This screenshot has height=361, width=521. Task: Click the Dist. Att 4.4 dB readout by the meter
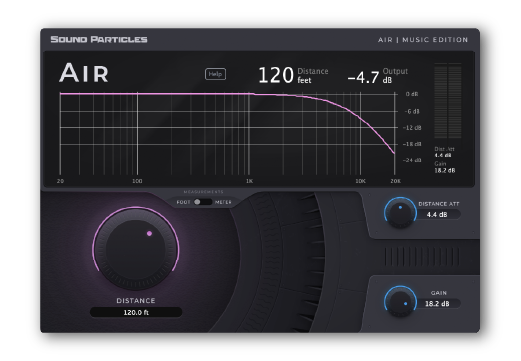pyautogui.click(x=444, y=152)
